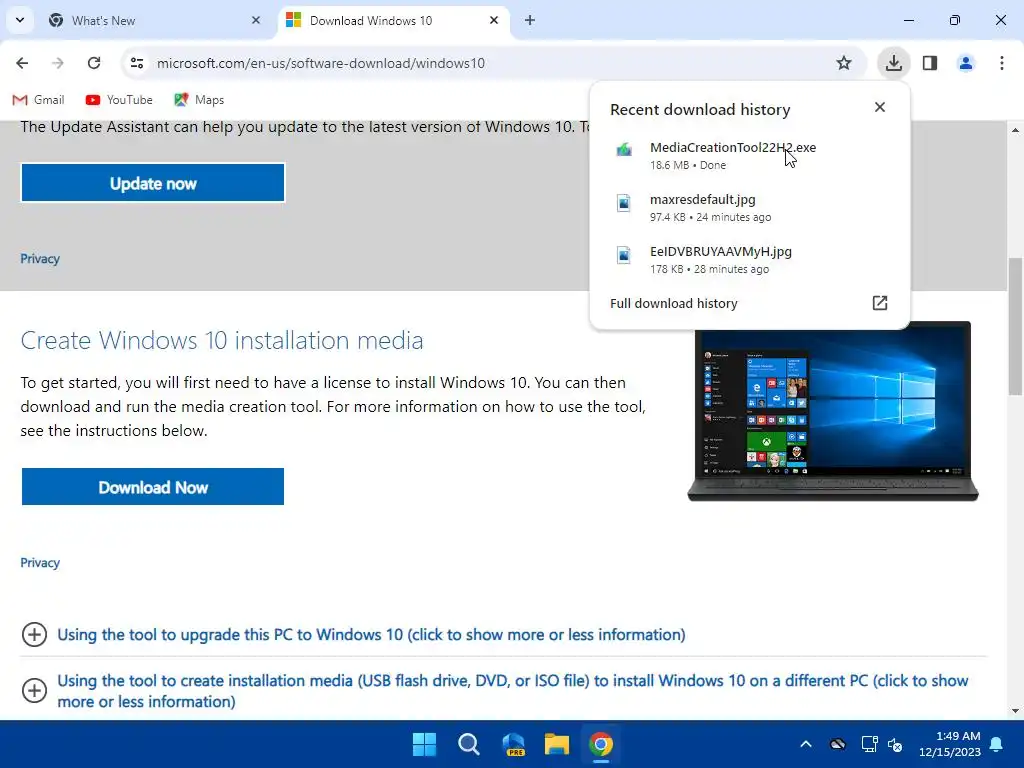Click the scrollbar up arrow
This screenshot has width=1024, height=768.
point(1015,131)
